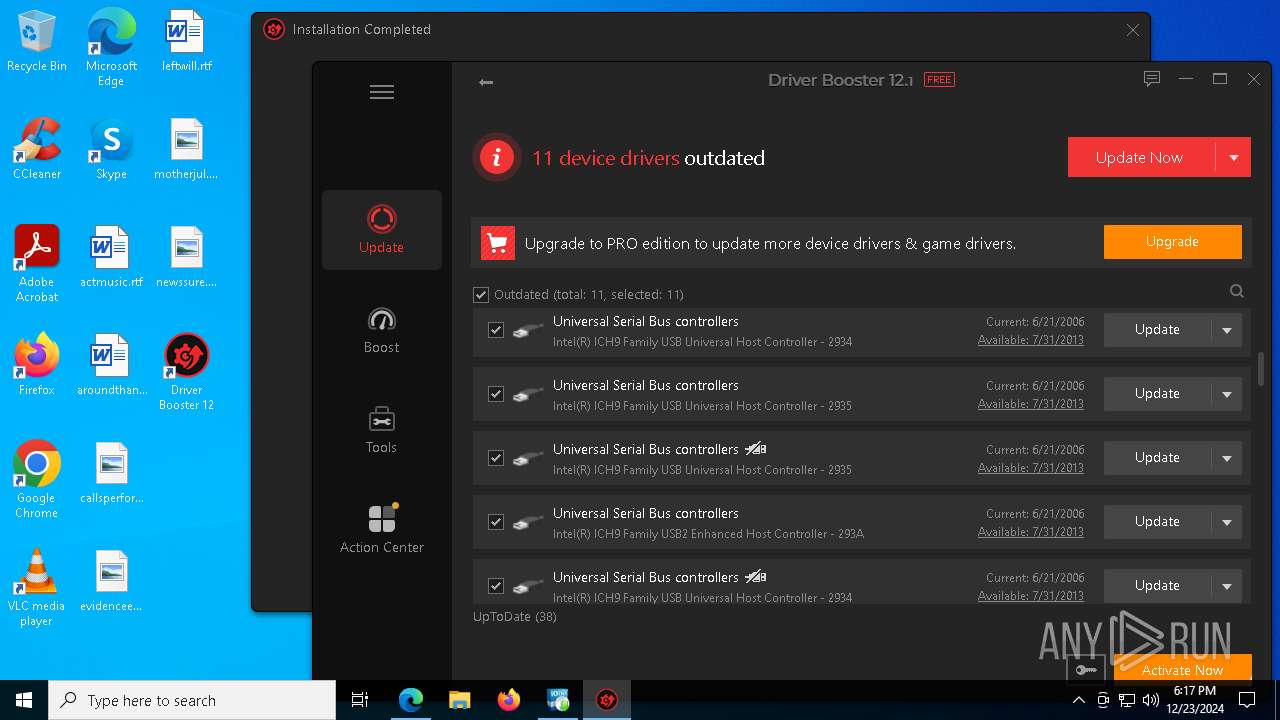Click the key icon next to Activate Now
The height and width of the screenshot is (720, 1280).
pos(1087,669)
